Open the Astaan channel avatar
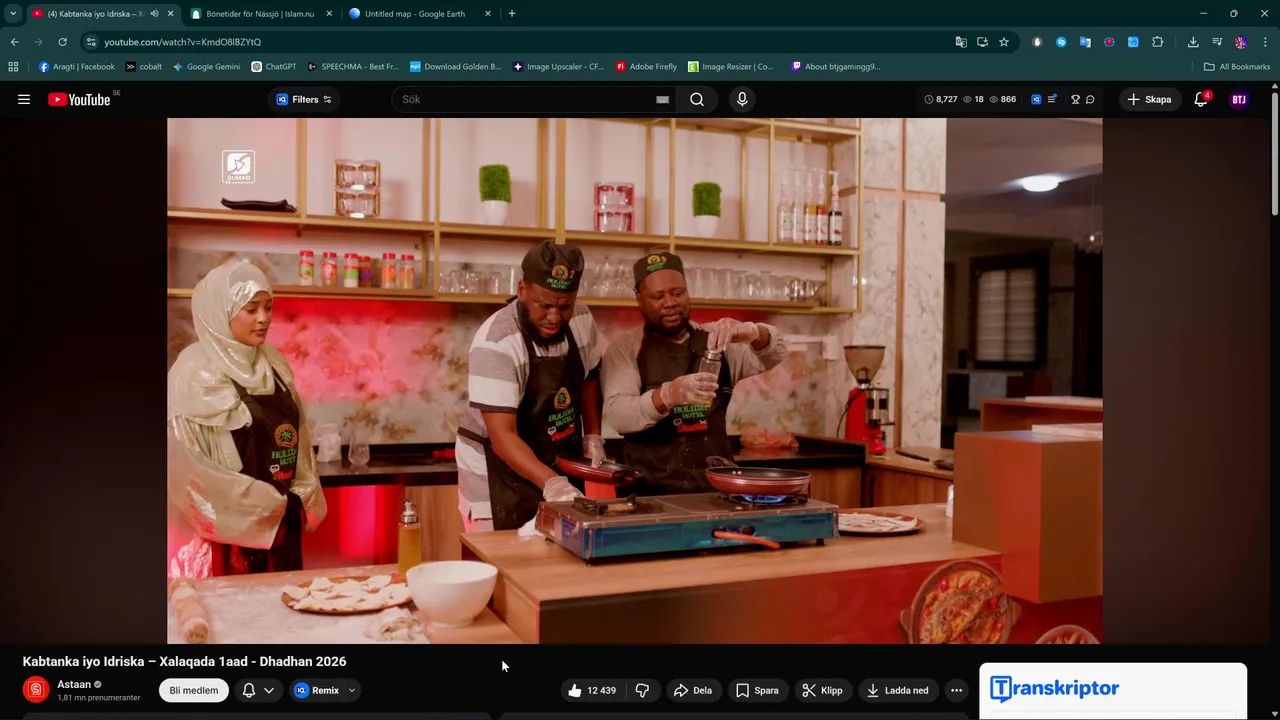Viewport: 1280px width, 720px height. [36, 690]
